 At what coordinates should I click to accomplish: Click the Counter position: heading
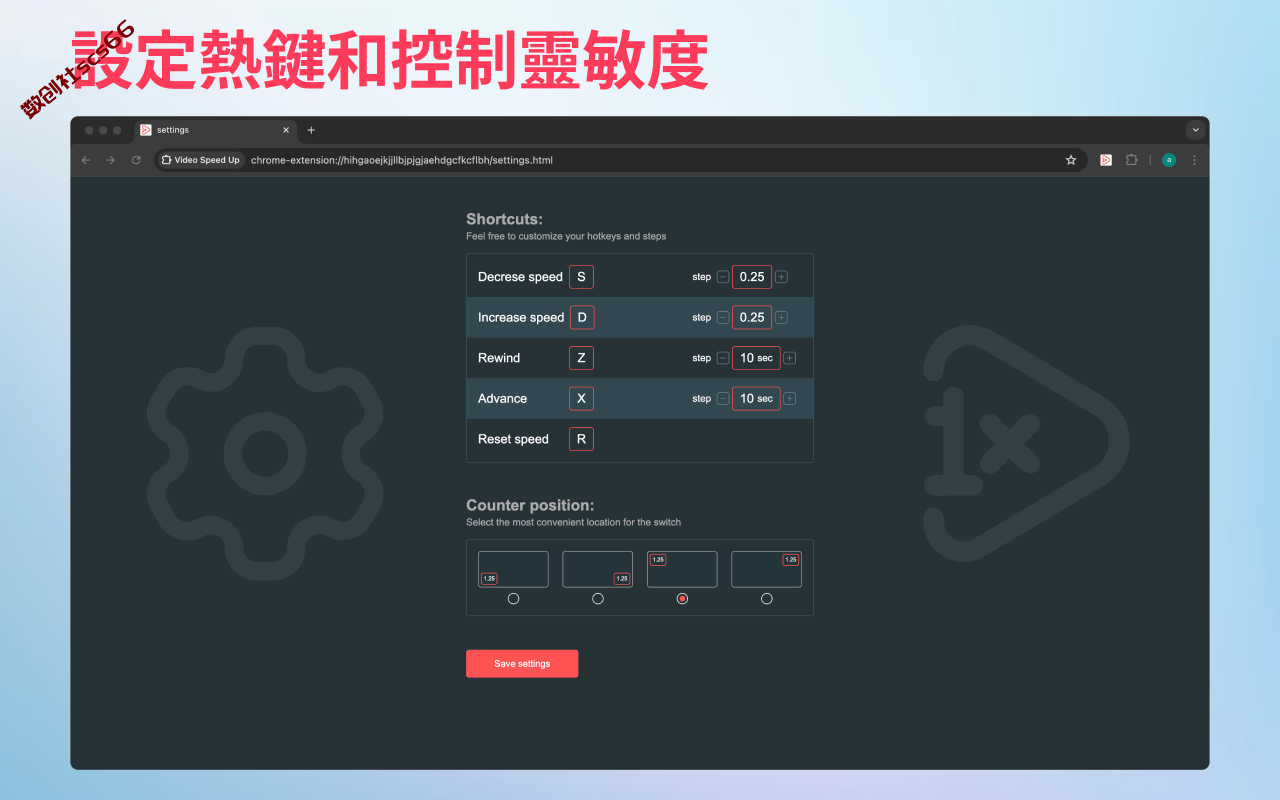coord(530,505)
